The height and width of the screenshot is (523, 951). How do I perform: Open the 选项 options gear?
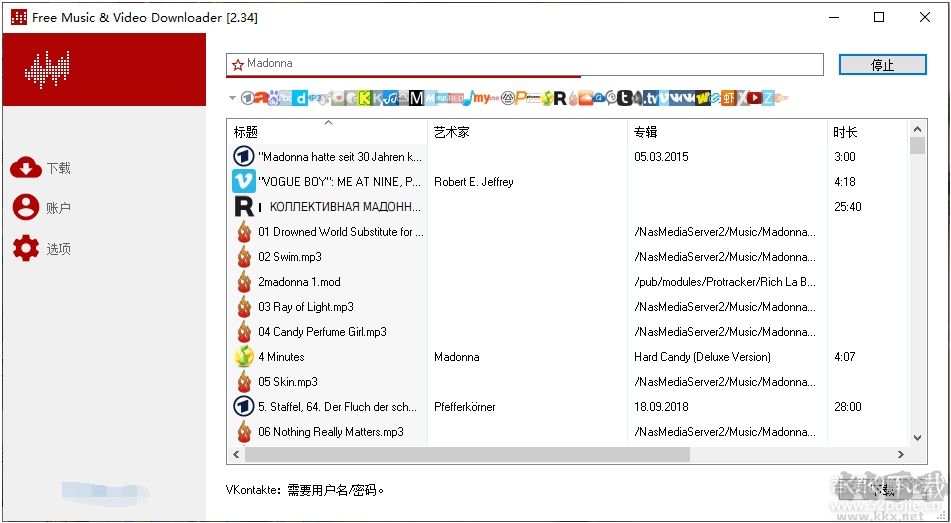(x=41, y=249)
